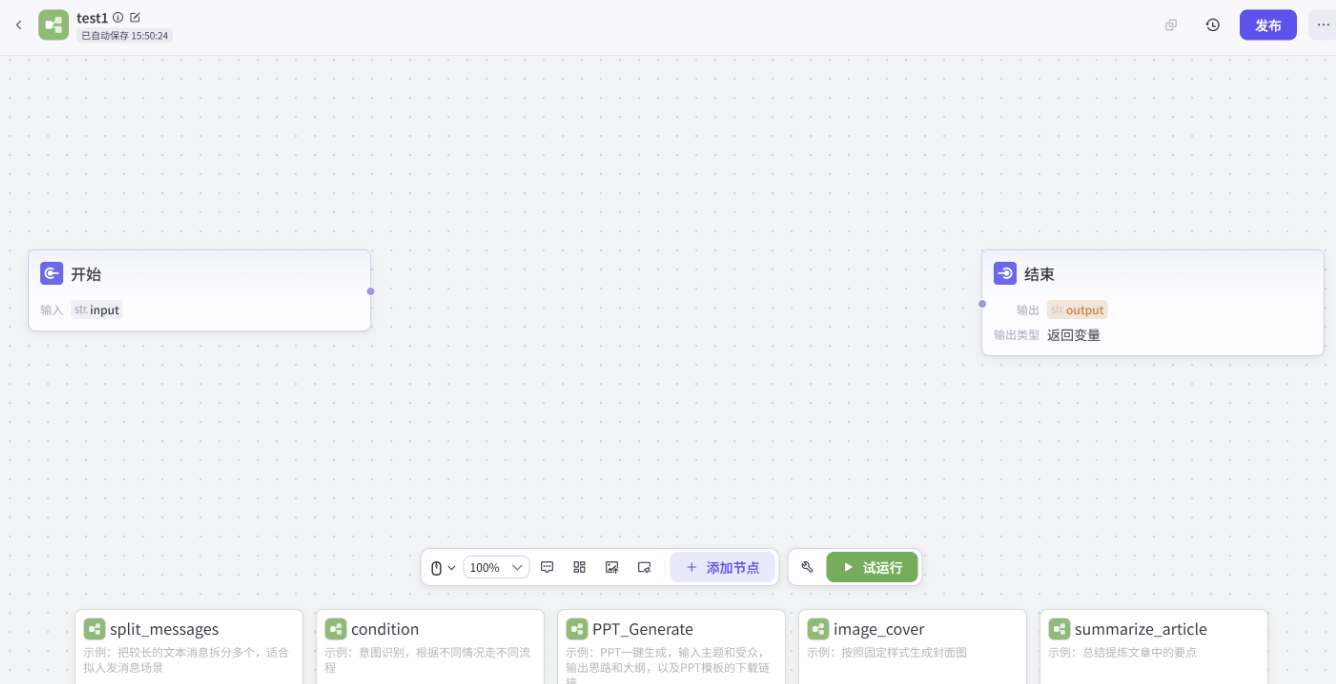Click the back arrow next to test1
This screenshot has height=684, width=1336.
tap(18, 25)
